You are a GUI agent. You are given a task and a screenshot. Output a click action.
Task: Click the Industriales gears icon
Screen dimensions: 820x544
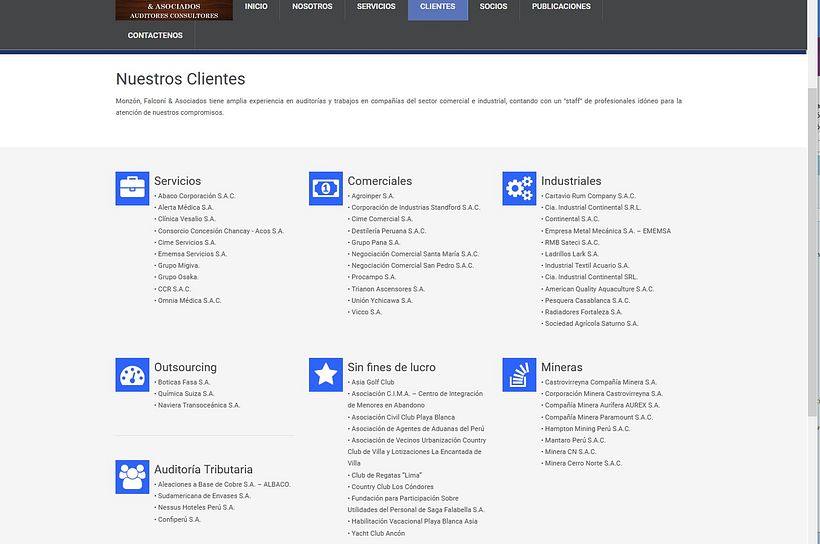click(x=519, y=188)
